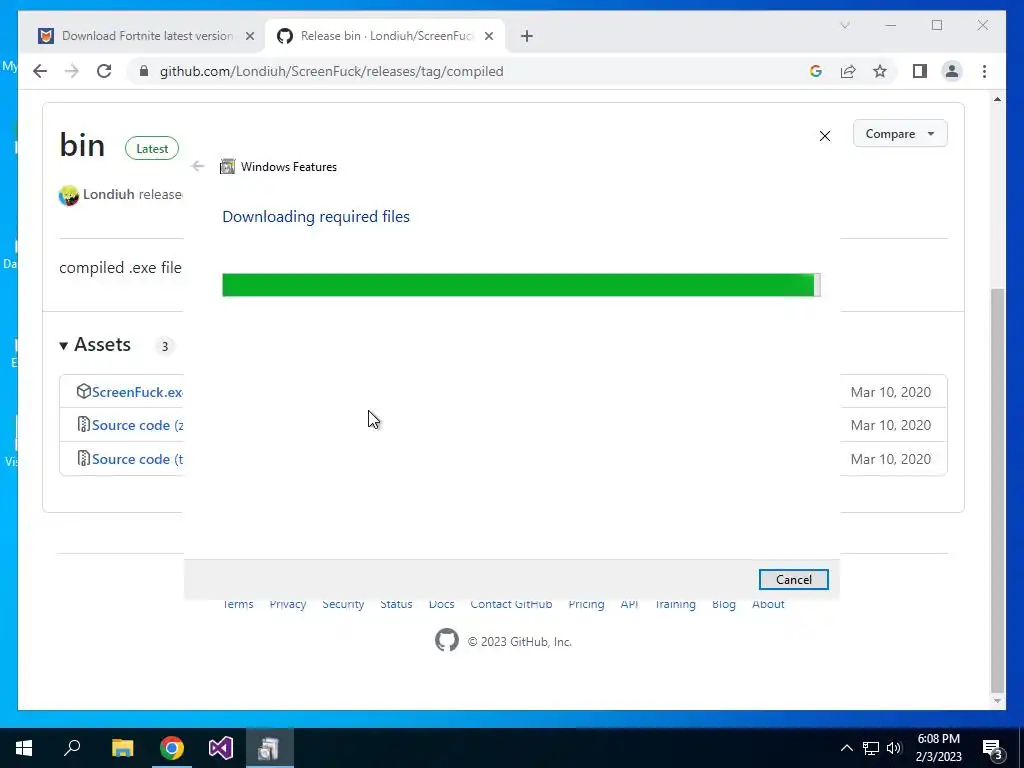Switch to Chrome on taskbar
Image resolution: width=1024 pixels, height=768 pixels.
[x=172, y=748]
